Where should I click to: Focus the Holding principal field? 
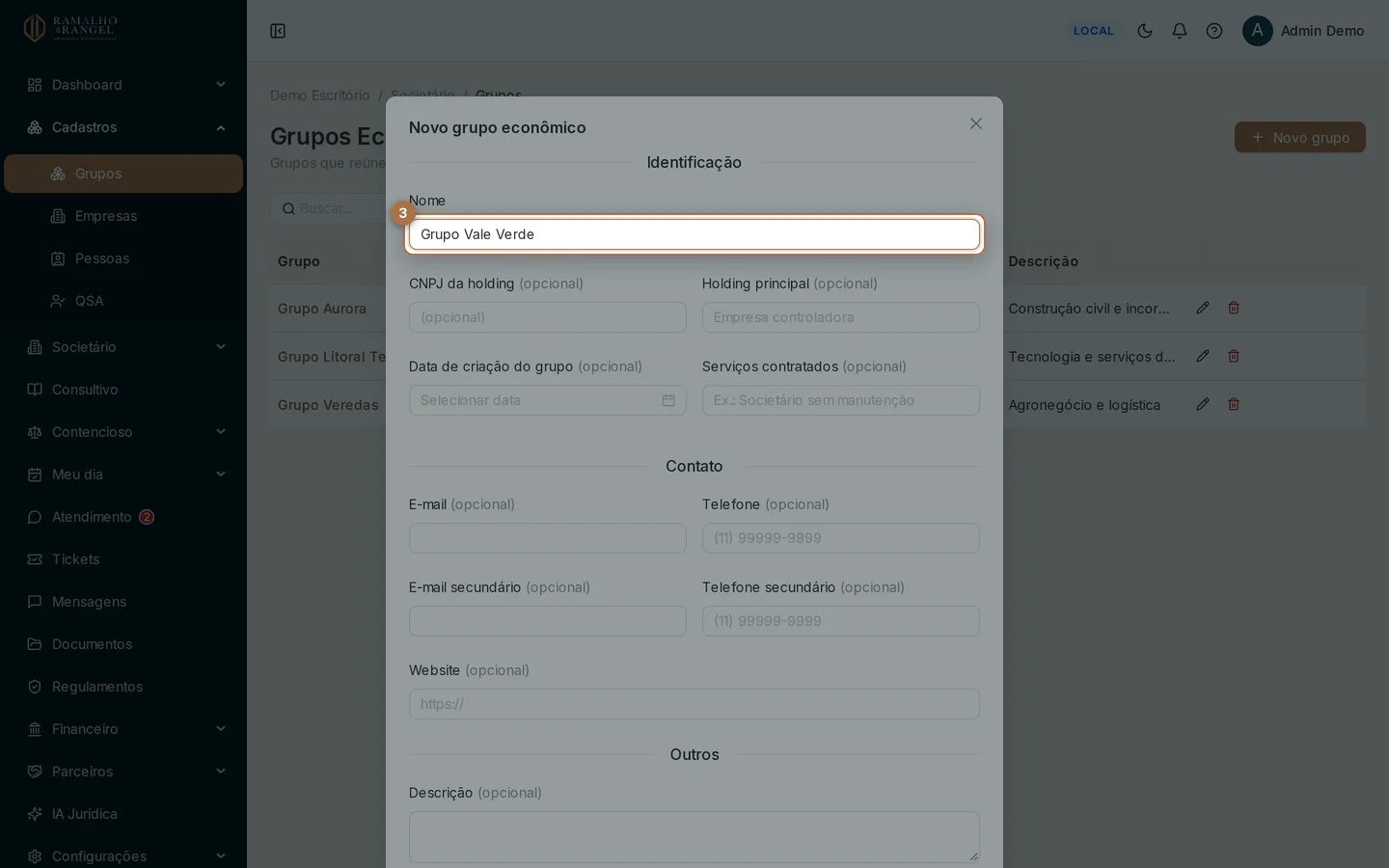pyautogui.click(x=841, y=317)
